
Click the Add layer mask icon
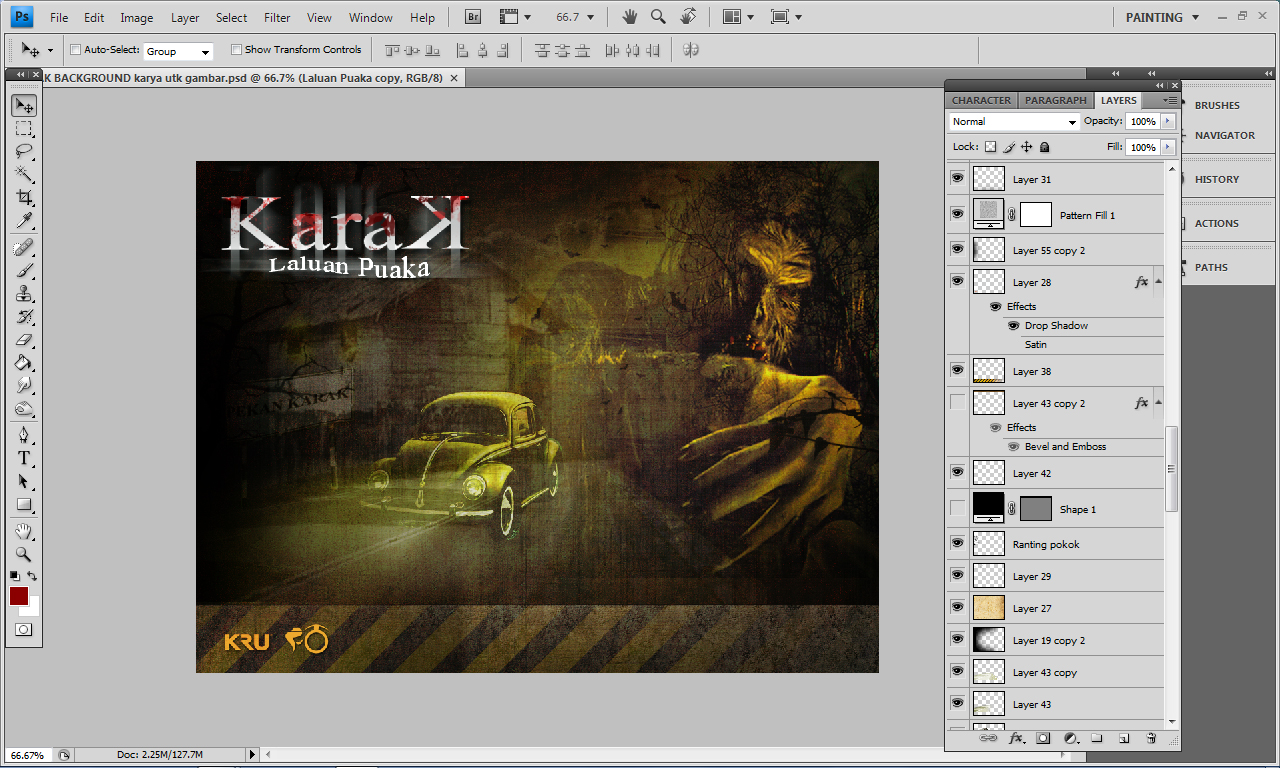coord(1043,738)
